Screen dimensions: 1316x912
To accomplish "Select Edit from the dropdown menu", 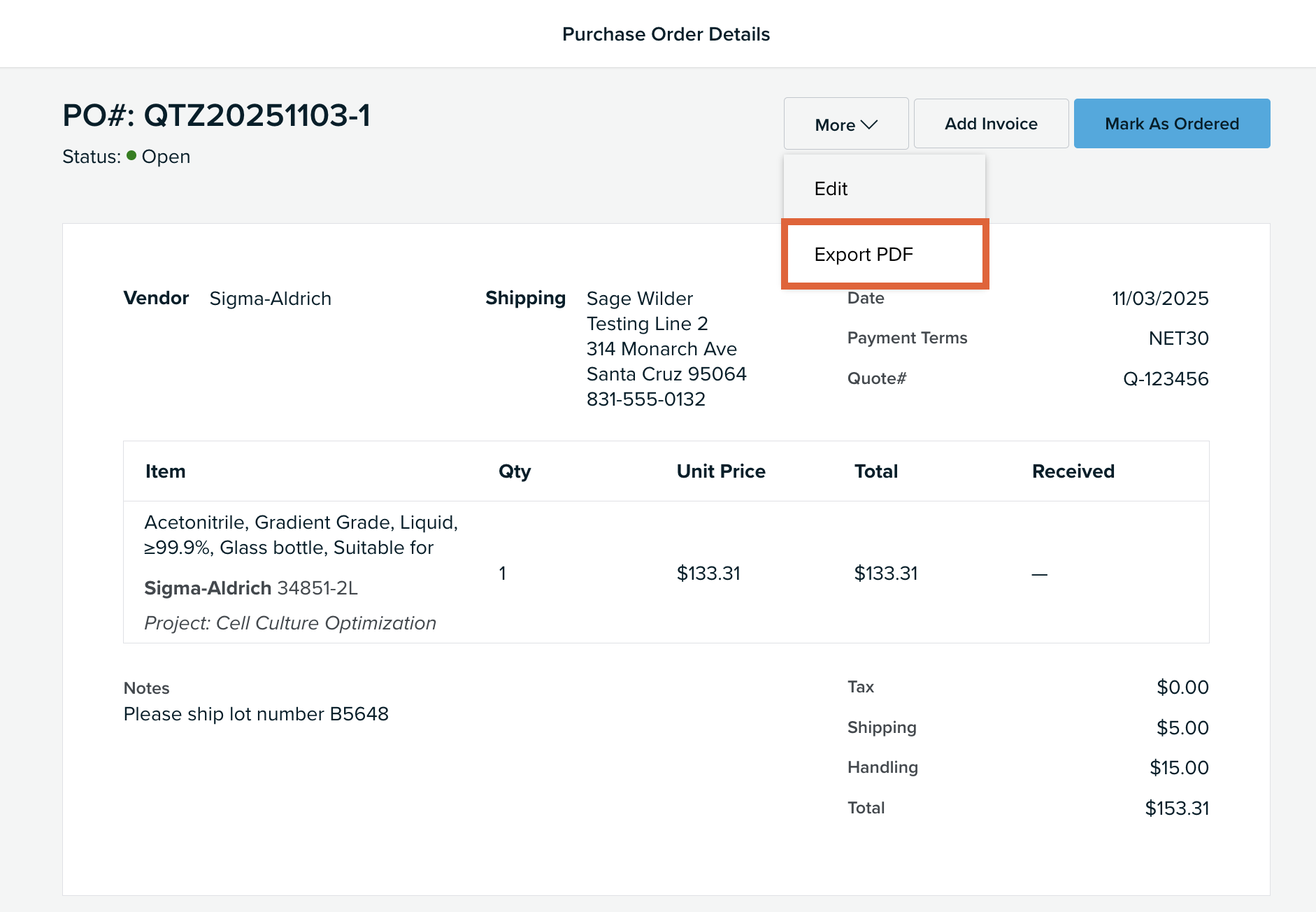I will [831, 189].
